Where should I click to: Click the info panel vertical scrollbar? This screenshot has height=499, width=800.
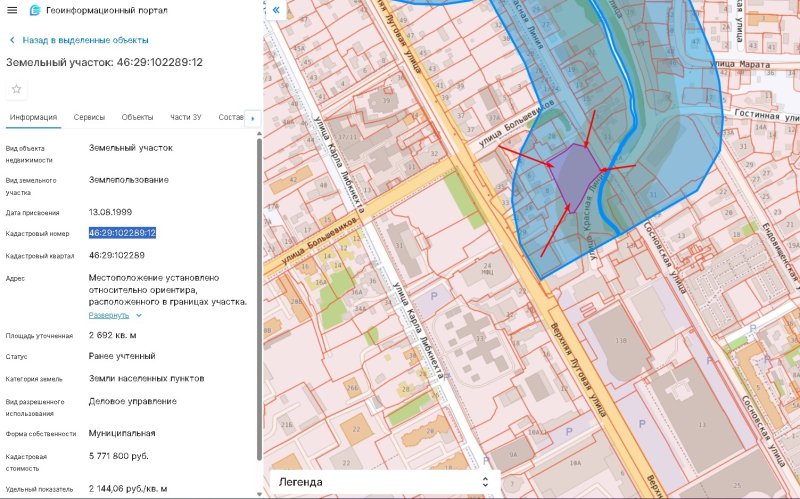point(259,300)
